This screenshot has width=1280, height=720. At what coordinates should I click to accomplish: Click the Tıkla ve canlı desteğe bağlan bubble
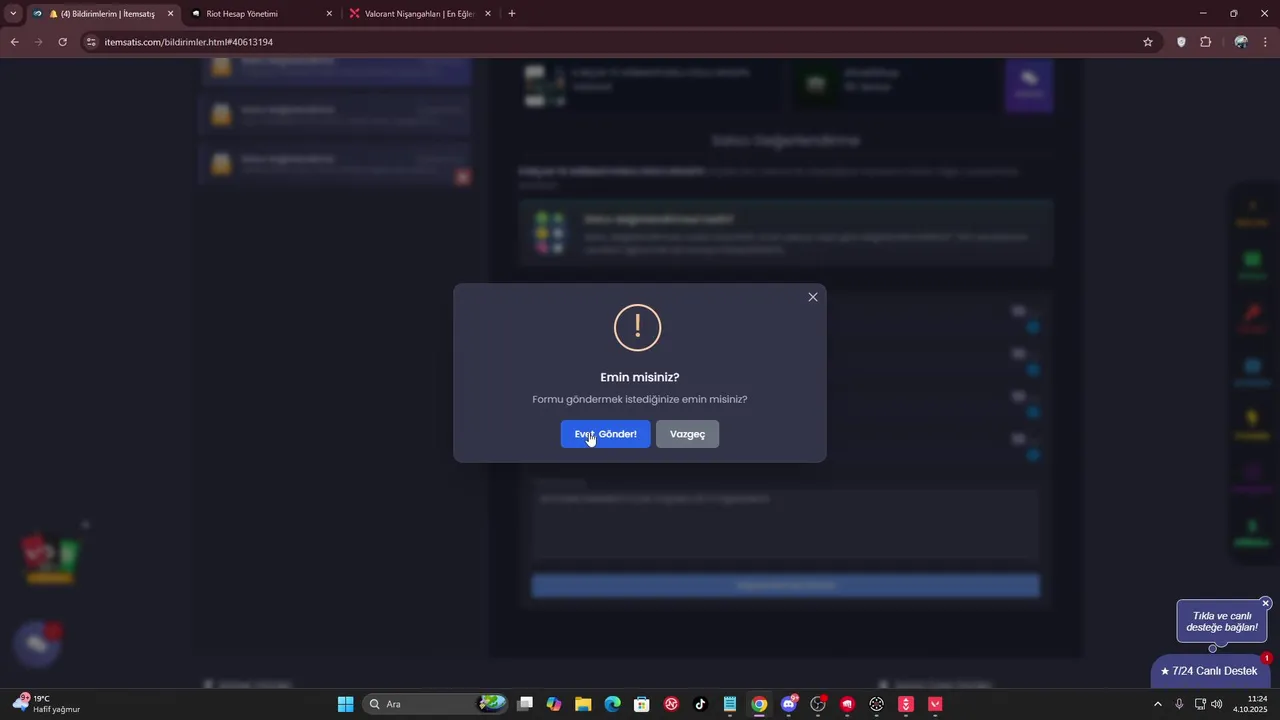coord(1222,621)
